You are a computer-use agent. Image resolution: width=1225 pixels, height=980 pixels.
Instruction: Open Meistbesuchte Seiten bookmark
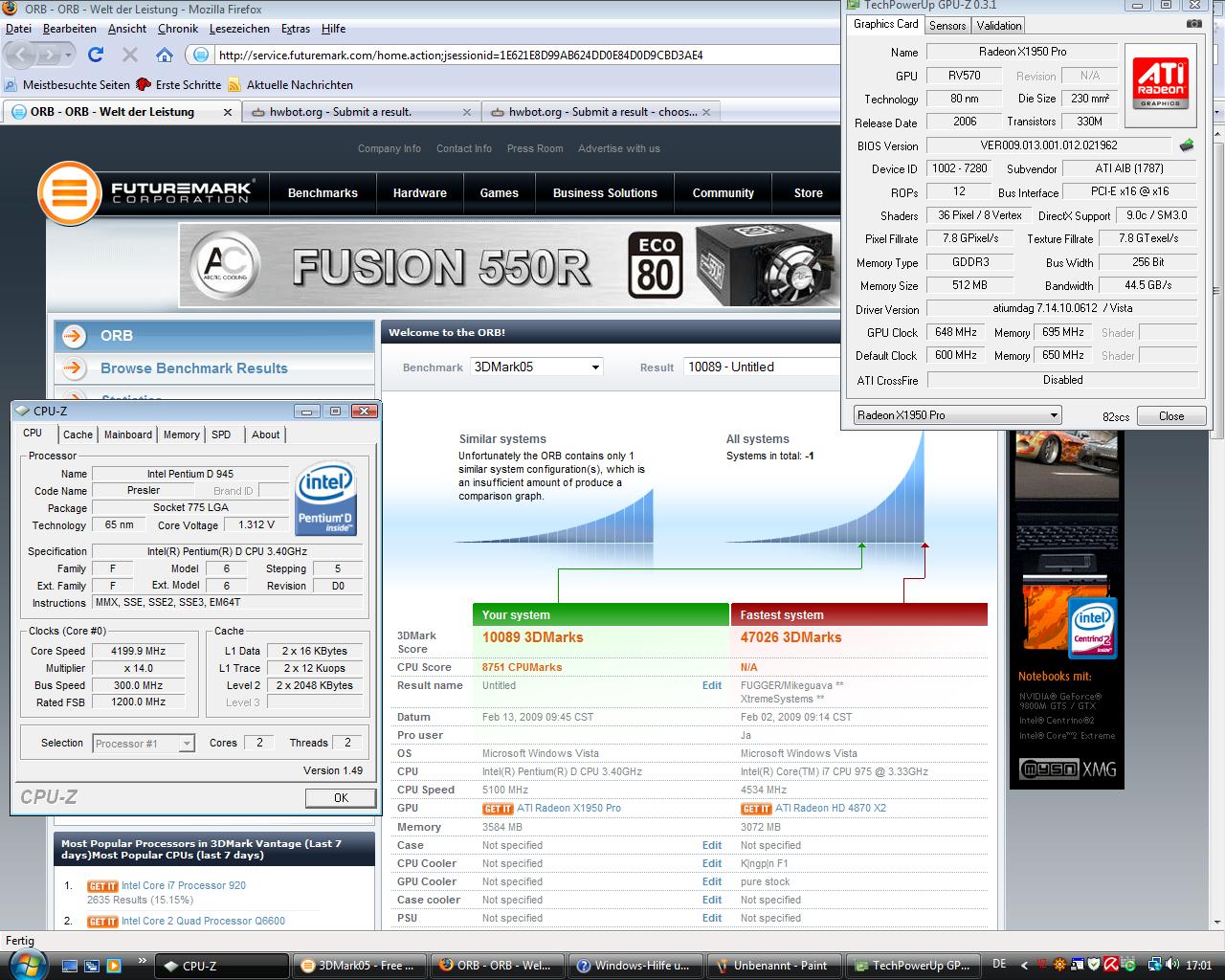(68, 84)
